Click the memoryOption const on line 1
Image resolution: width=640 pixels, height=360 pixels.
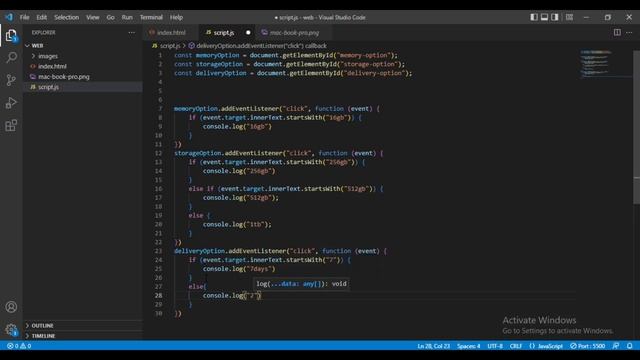(217, 55)
